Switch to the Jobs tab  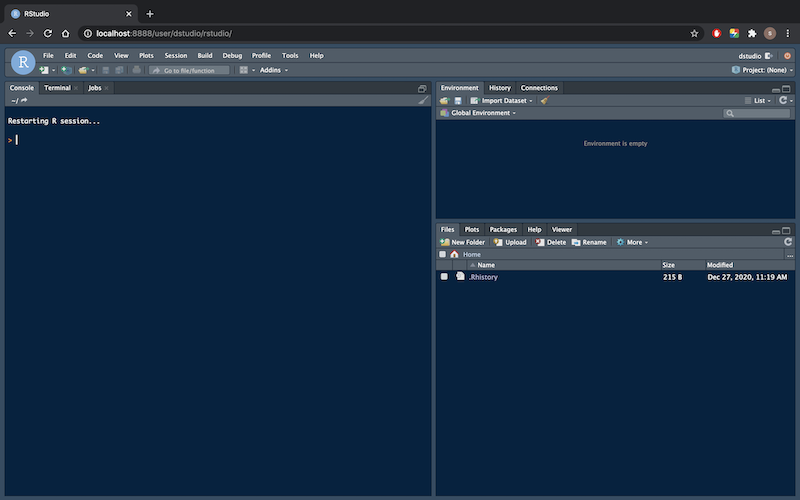(94, 88)
